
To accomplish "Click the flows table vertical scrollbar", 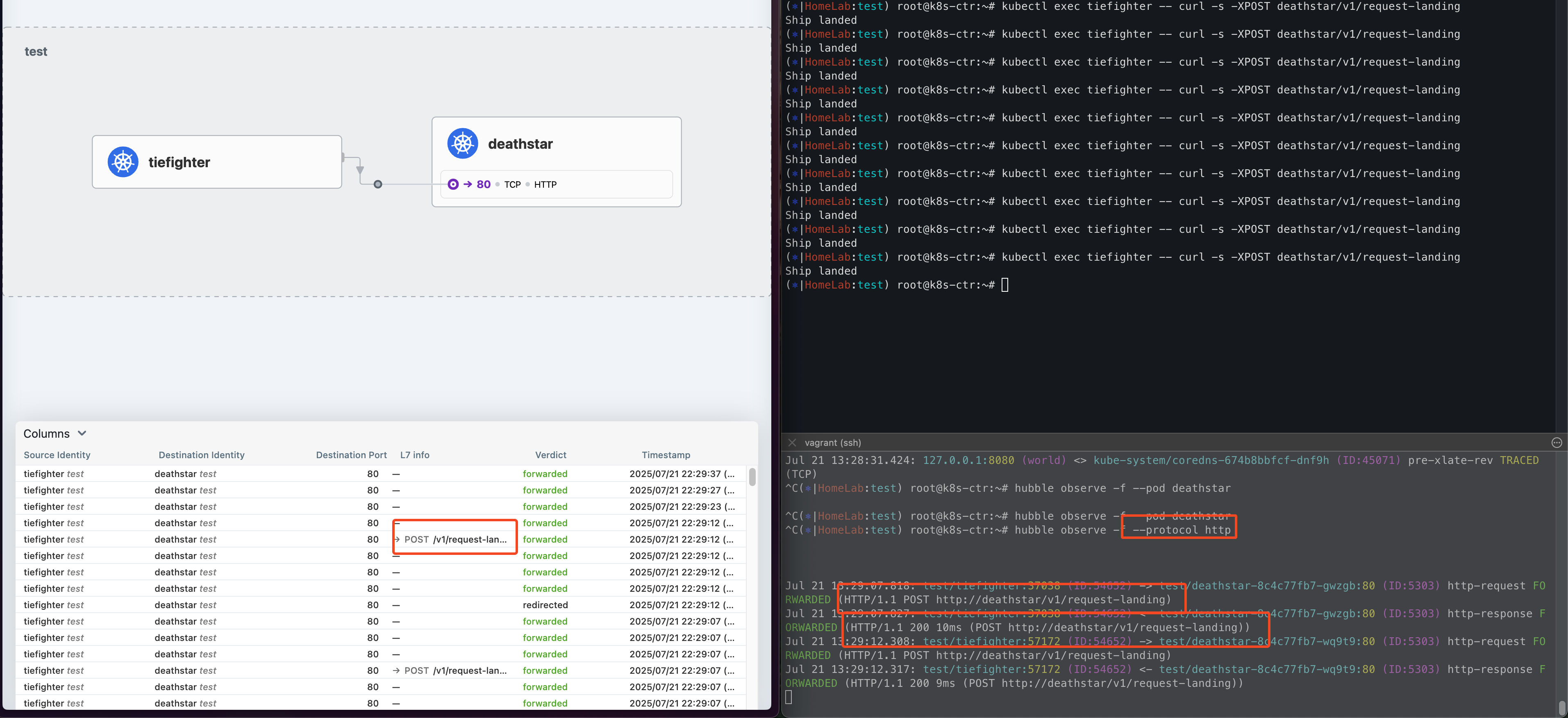I will coord(752,477).
